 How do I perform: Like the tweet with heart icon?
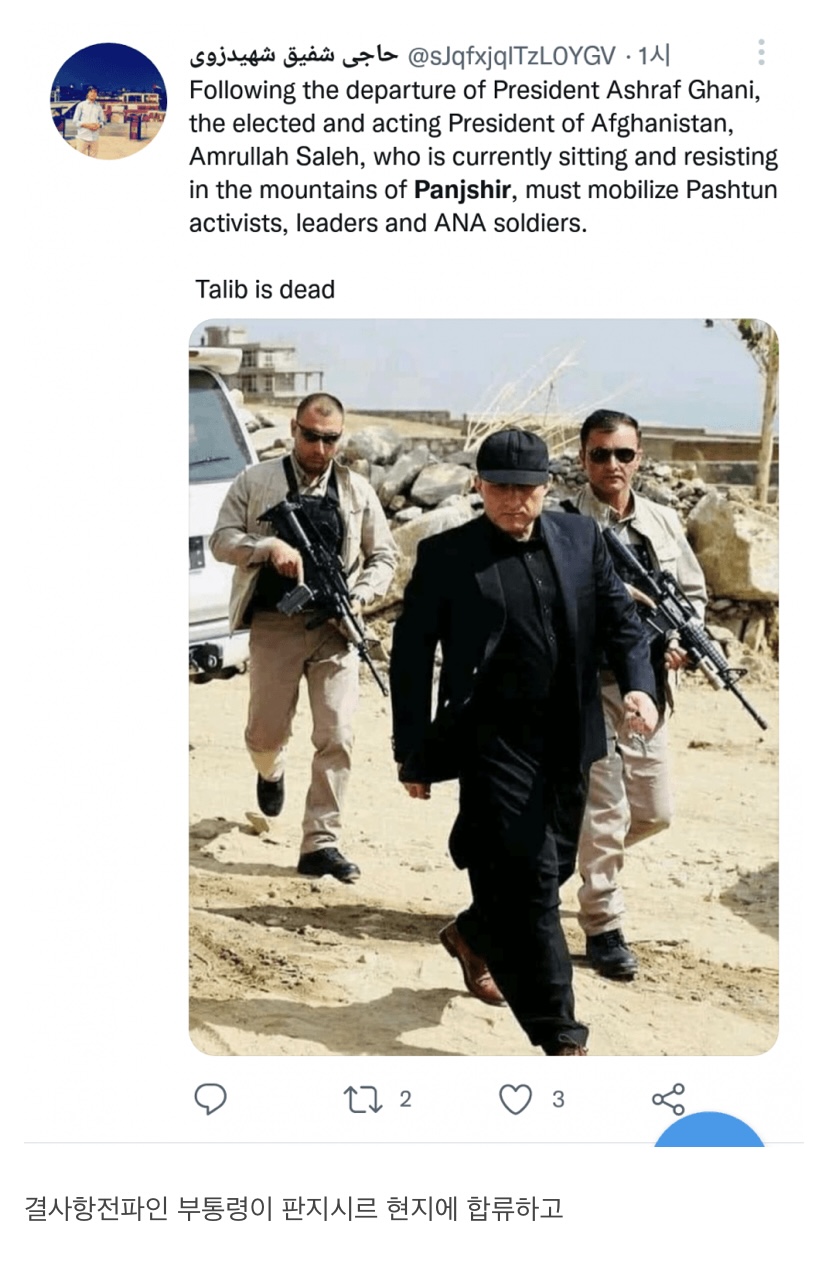[515, 1100]
